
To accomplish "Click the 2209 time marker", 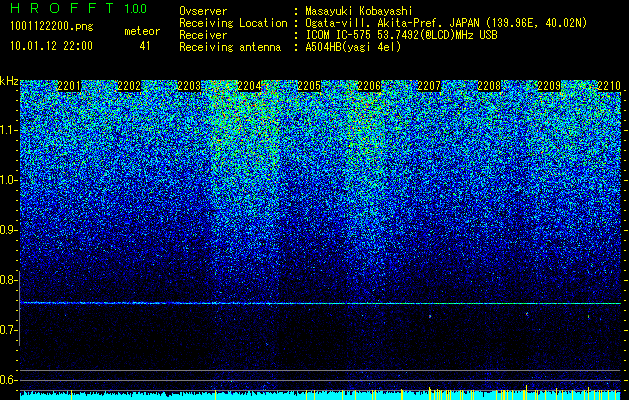I will point(549,86).
